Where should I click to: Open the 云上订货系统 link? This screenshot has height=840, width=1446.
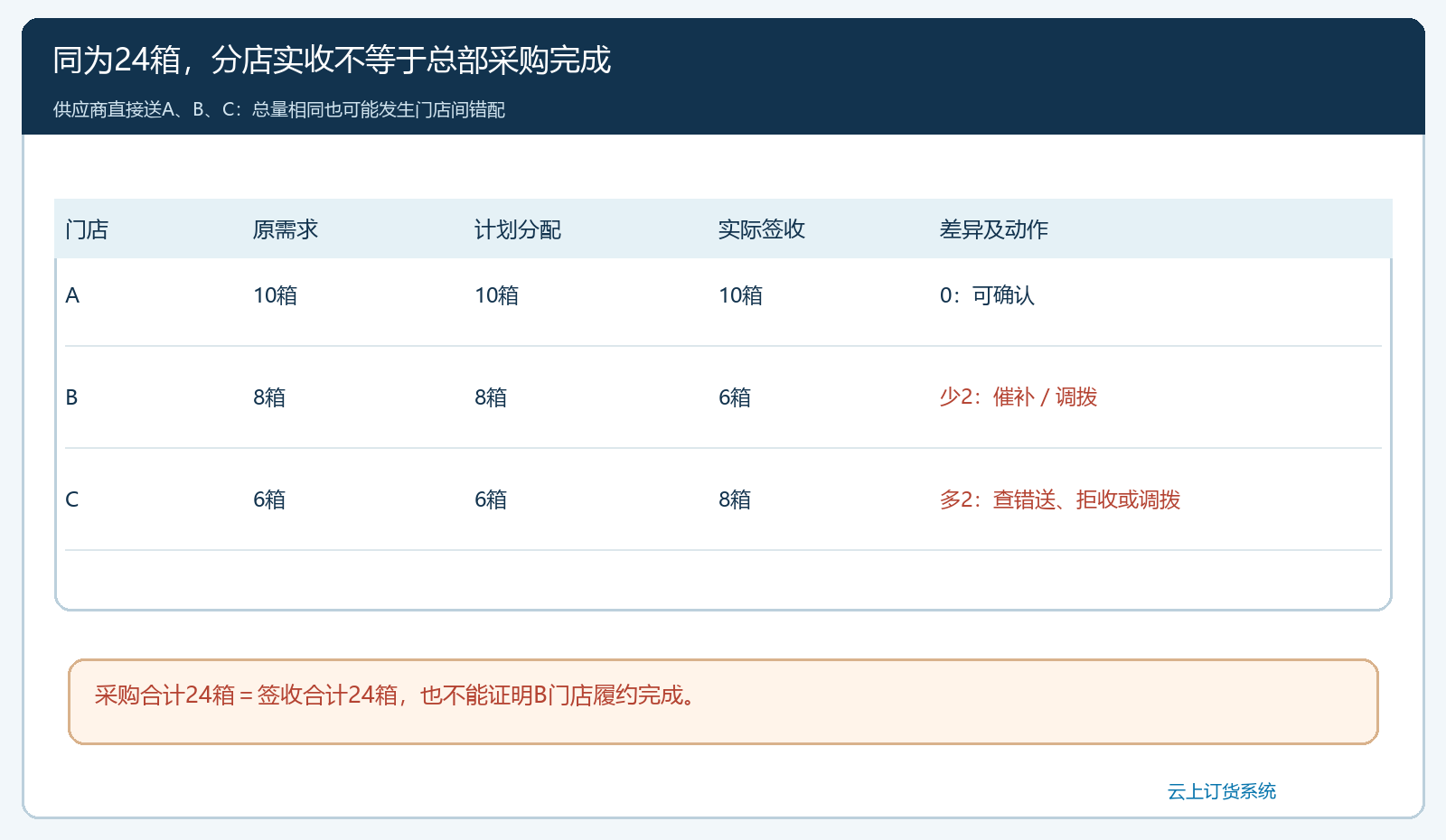pos(1221,791)
